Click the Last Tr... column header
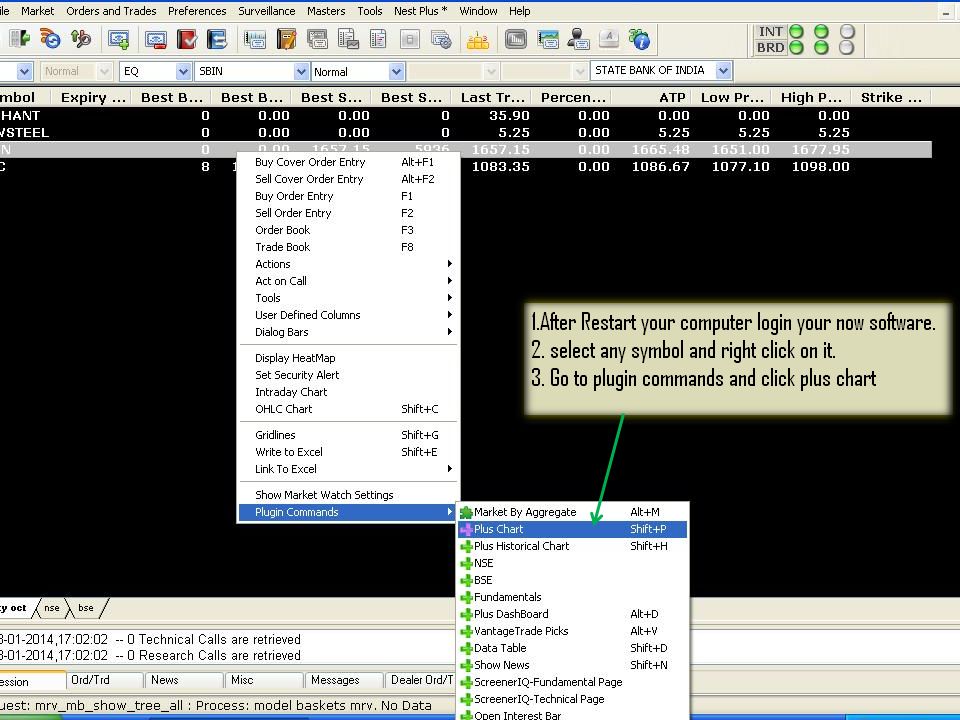This screenshot has height=720, width=960. tap(492, 97)
